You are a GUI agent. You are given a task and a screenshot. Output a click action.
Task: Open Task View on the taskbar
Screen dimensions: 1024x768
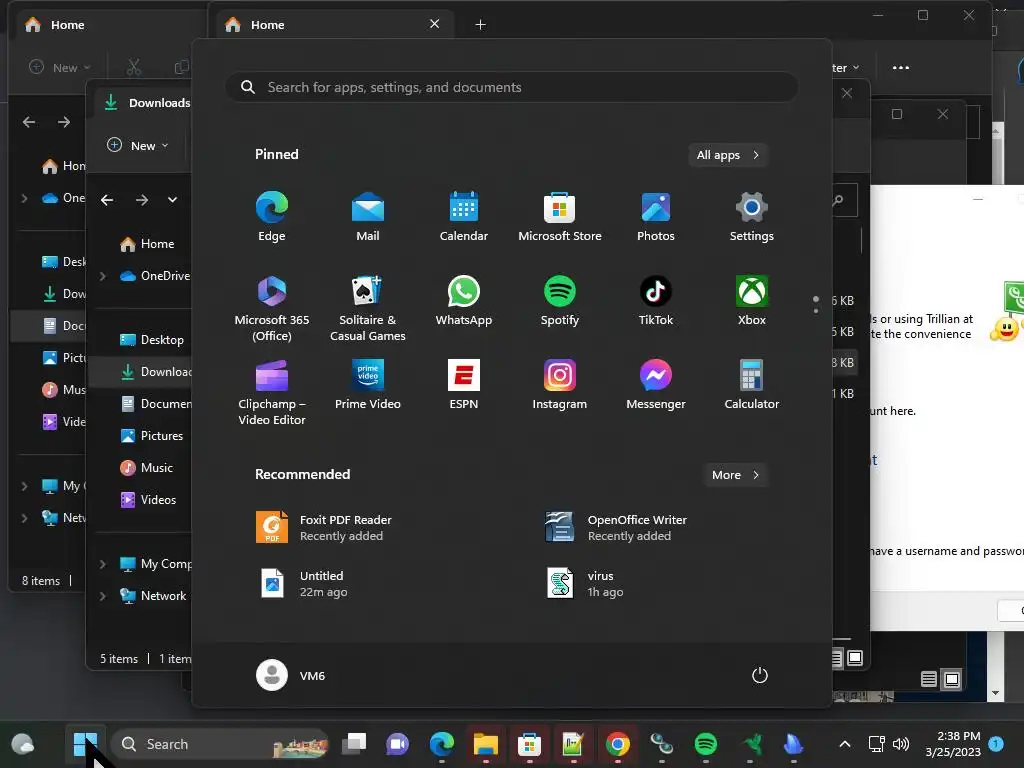pos(354,744)
